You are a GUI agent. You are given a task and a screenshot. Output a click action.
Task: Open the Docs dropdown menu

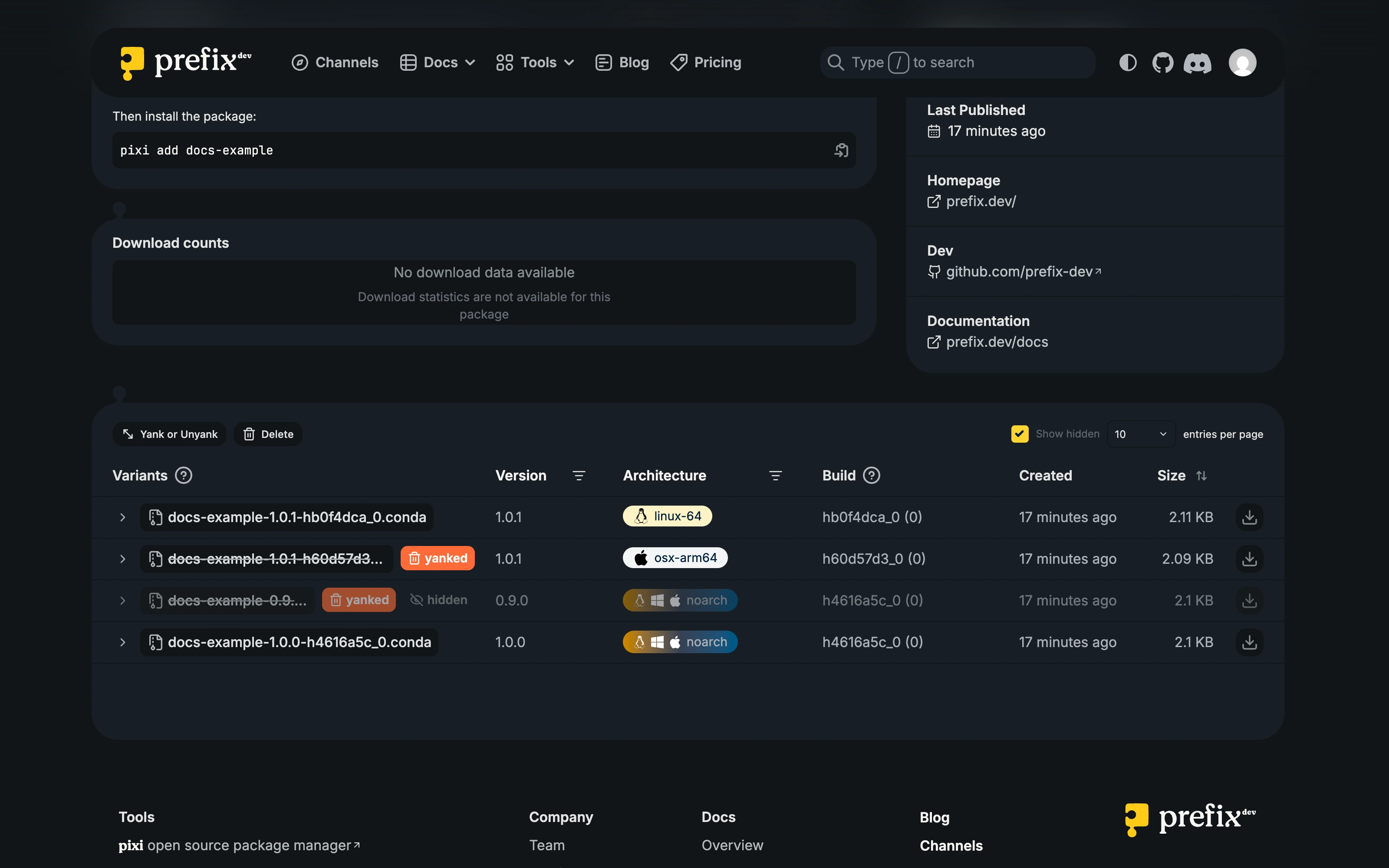click(x=438, y=62)
